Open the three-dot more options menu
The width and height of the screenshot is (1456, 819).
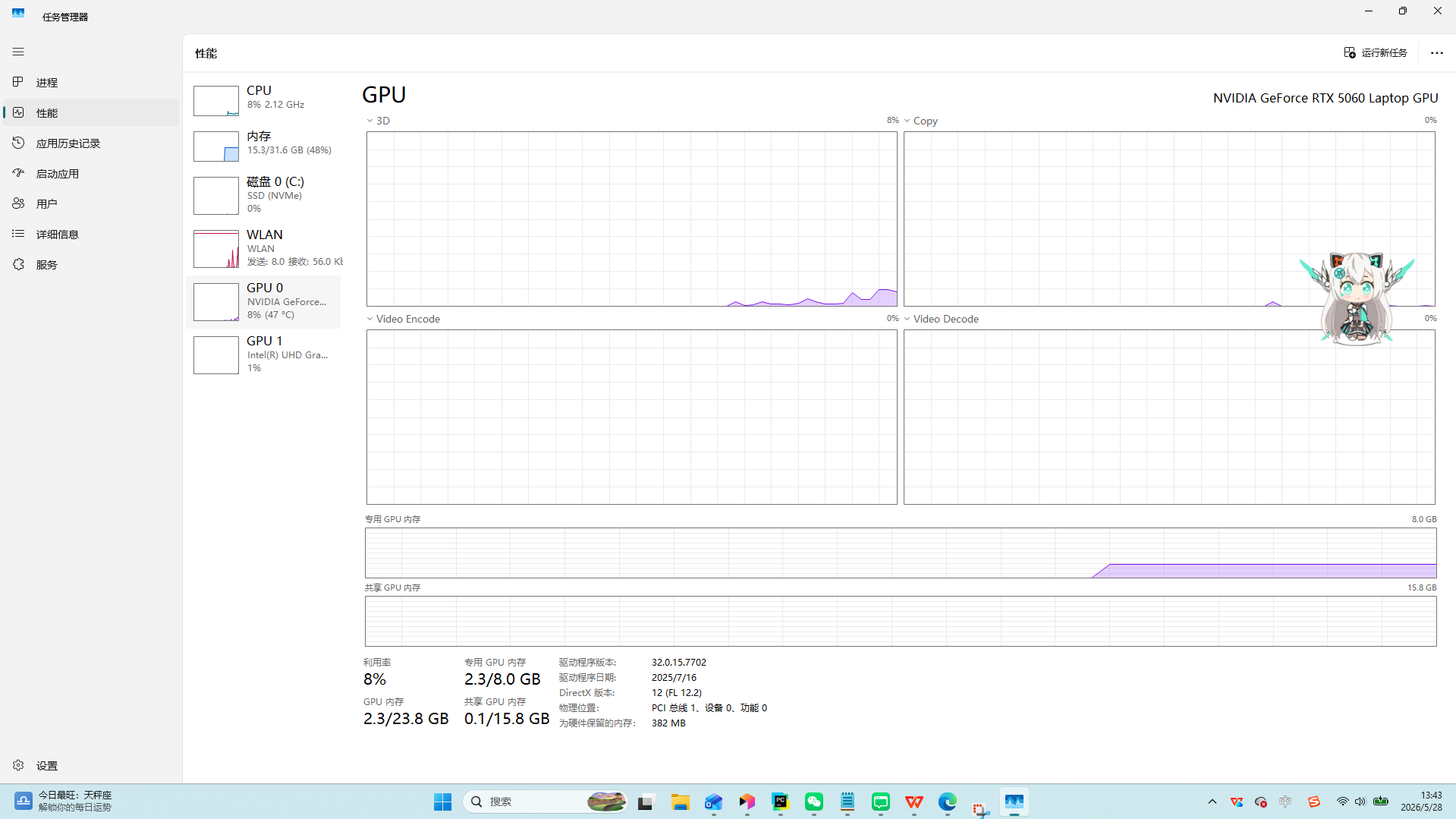[x=1436, y=53]
